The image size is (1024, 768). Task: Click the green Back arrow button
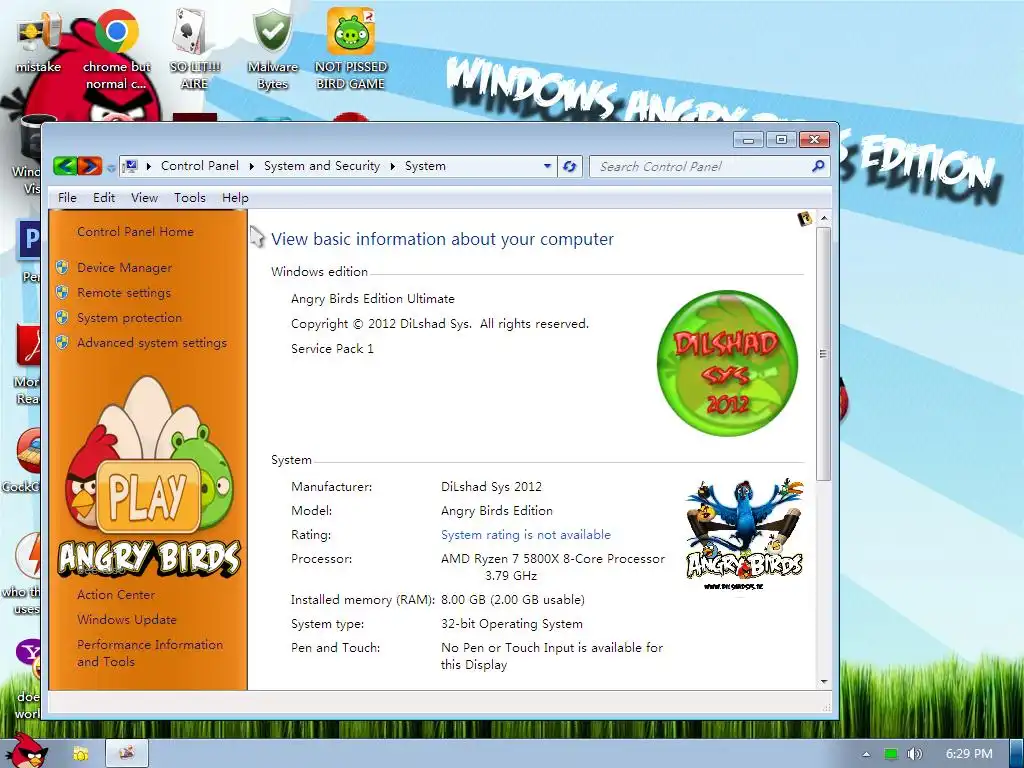coord(65,166)
